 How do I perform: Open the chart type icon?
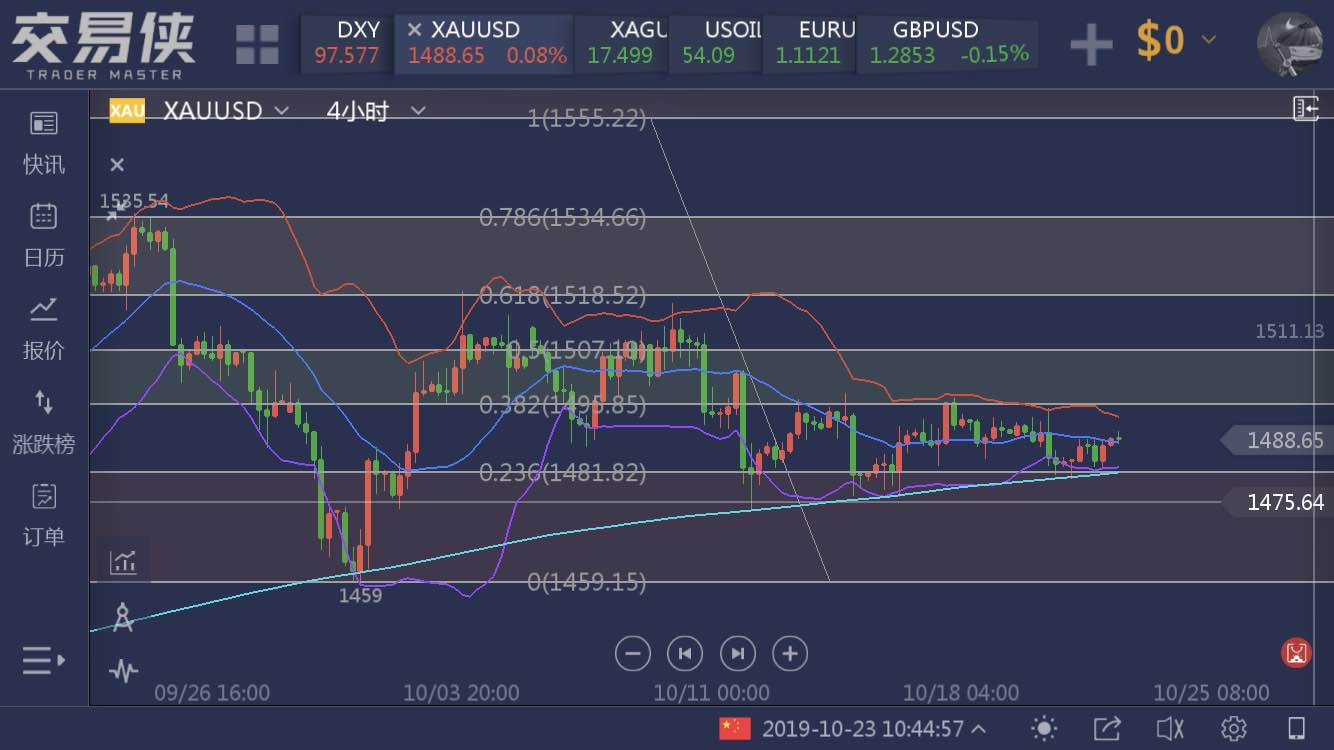click(124, 562)
